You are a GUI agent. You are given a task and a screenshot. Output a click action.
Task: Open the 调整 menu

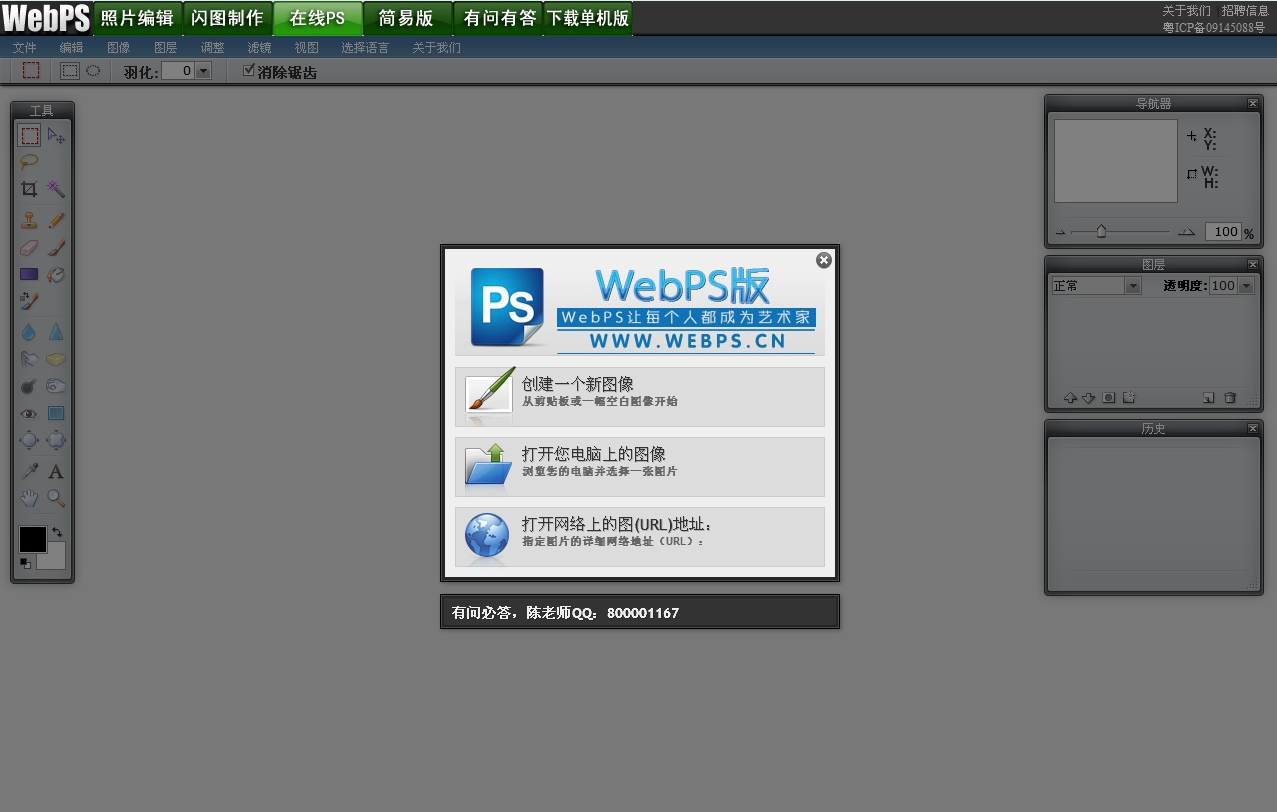pyautogui.click(x=212, y=47)
